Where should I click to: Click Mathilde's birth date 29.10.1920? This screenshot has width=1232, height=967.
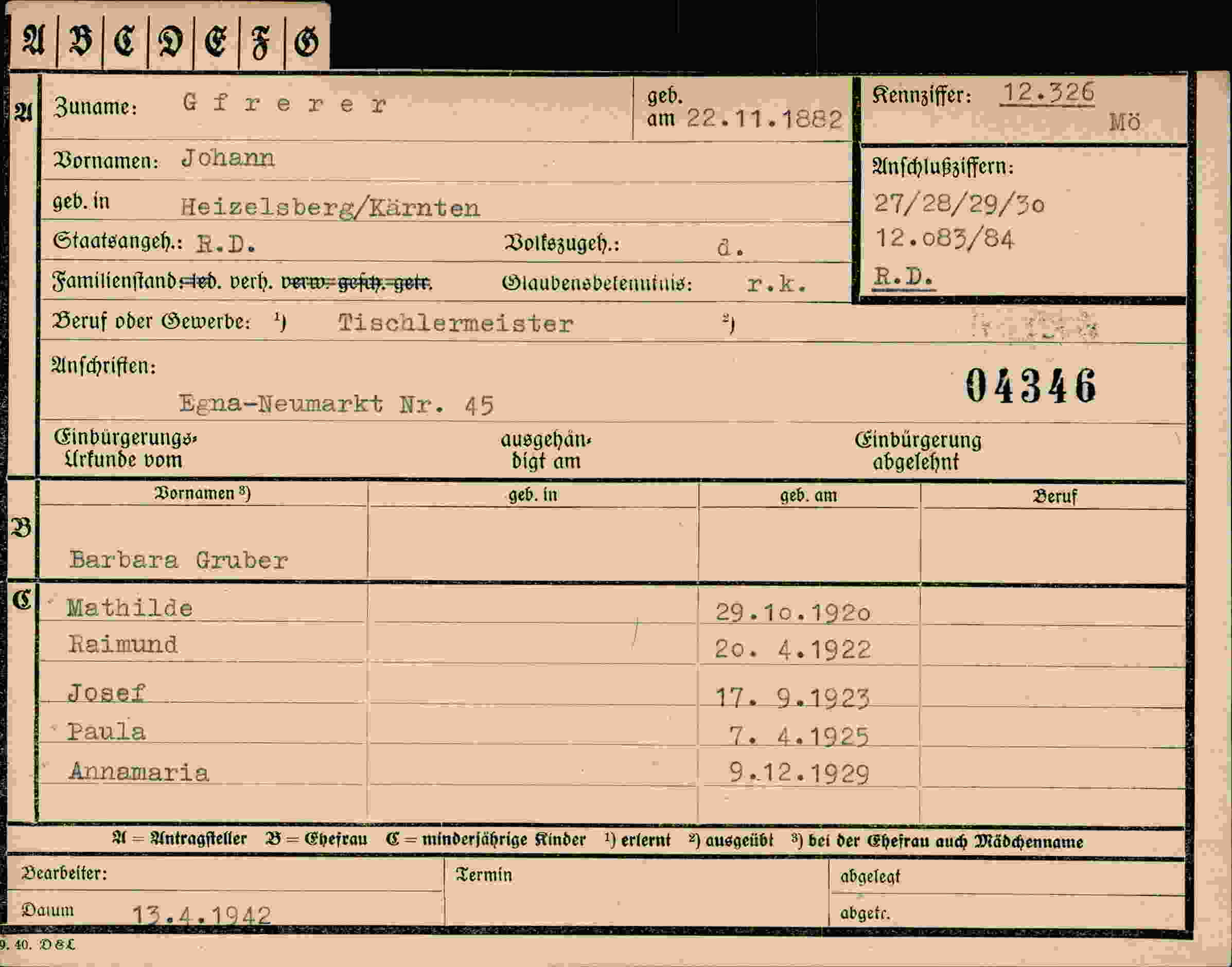[x=793, y=612]
